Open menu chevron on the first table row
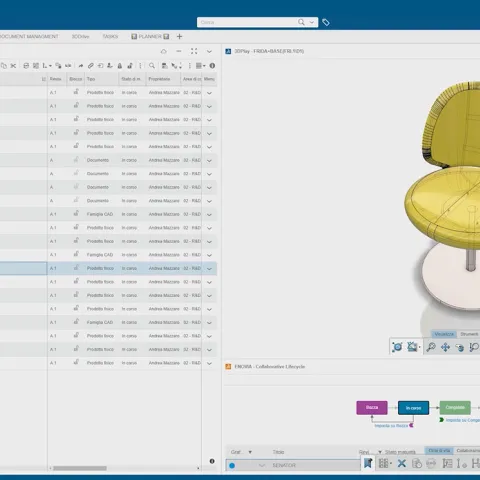Image resolution: width=480 pixels, height=480 pixels. pyautogui.click(x=209, y=93)
